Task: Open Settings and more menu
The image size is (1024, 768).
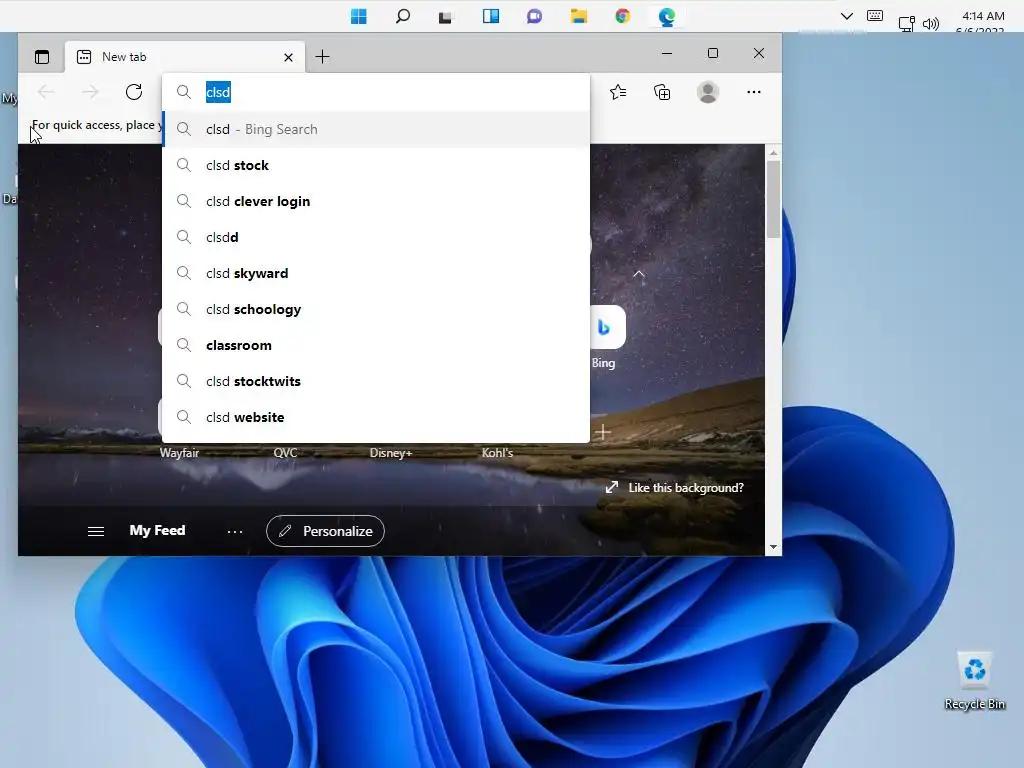Action: tap(754, 92)
